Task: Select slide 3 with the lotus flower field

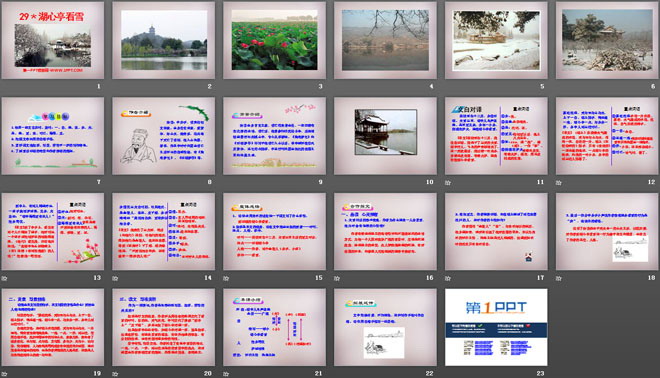Action: click(274, 40)
